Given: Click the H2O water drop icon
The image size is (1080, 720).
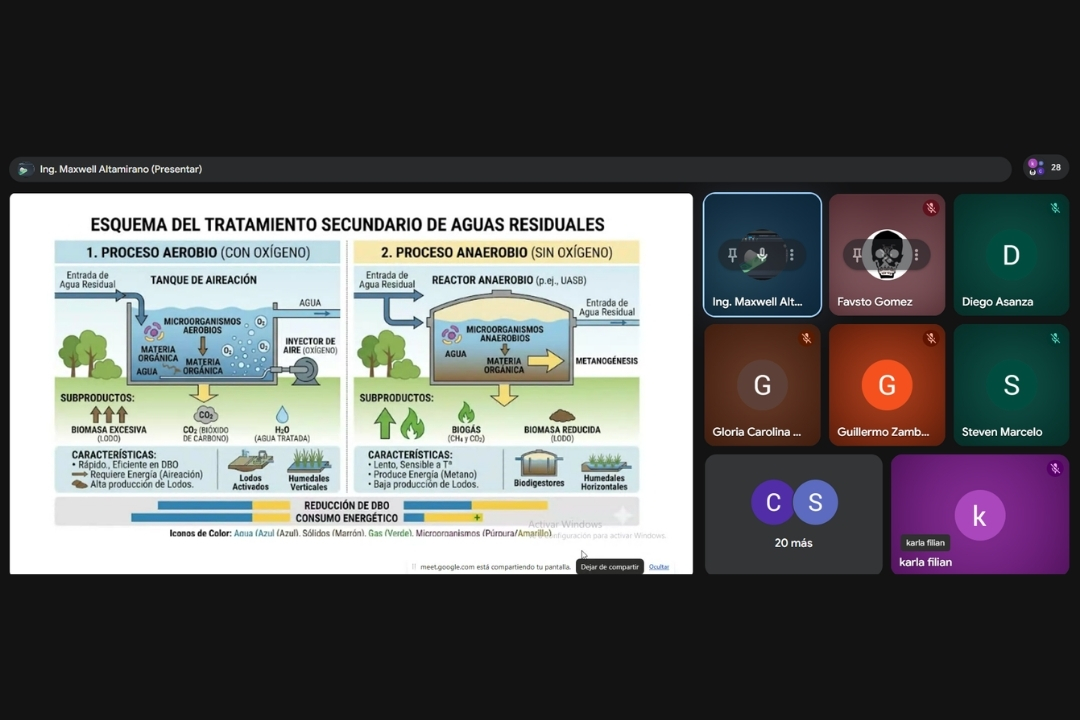Looking at the screenshot, I should tap(282, 414).
